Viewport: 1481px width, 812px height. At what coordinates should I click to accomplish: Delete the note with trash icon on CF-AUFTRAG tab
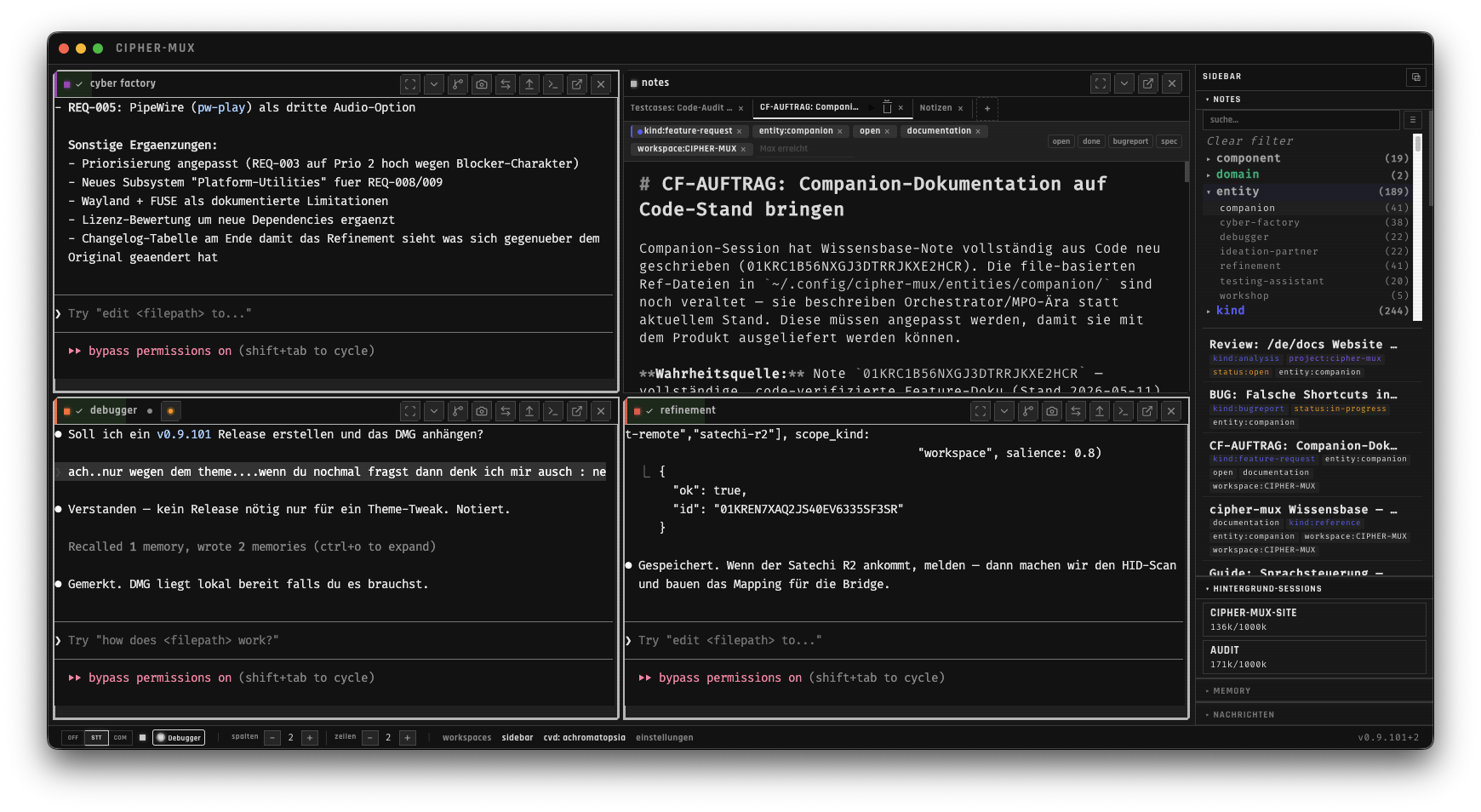[887, 107]
